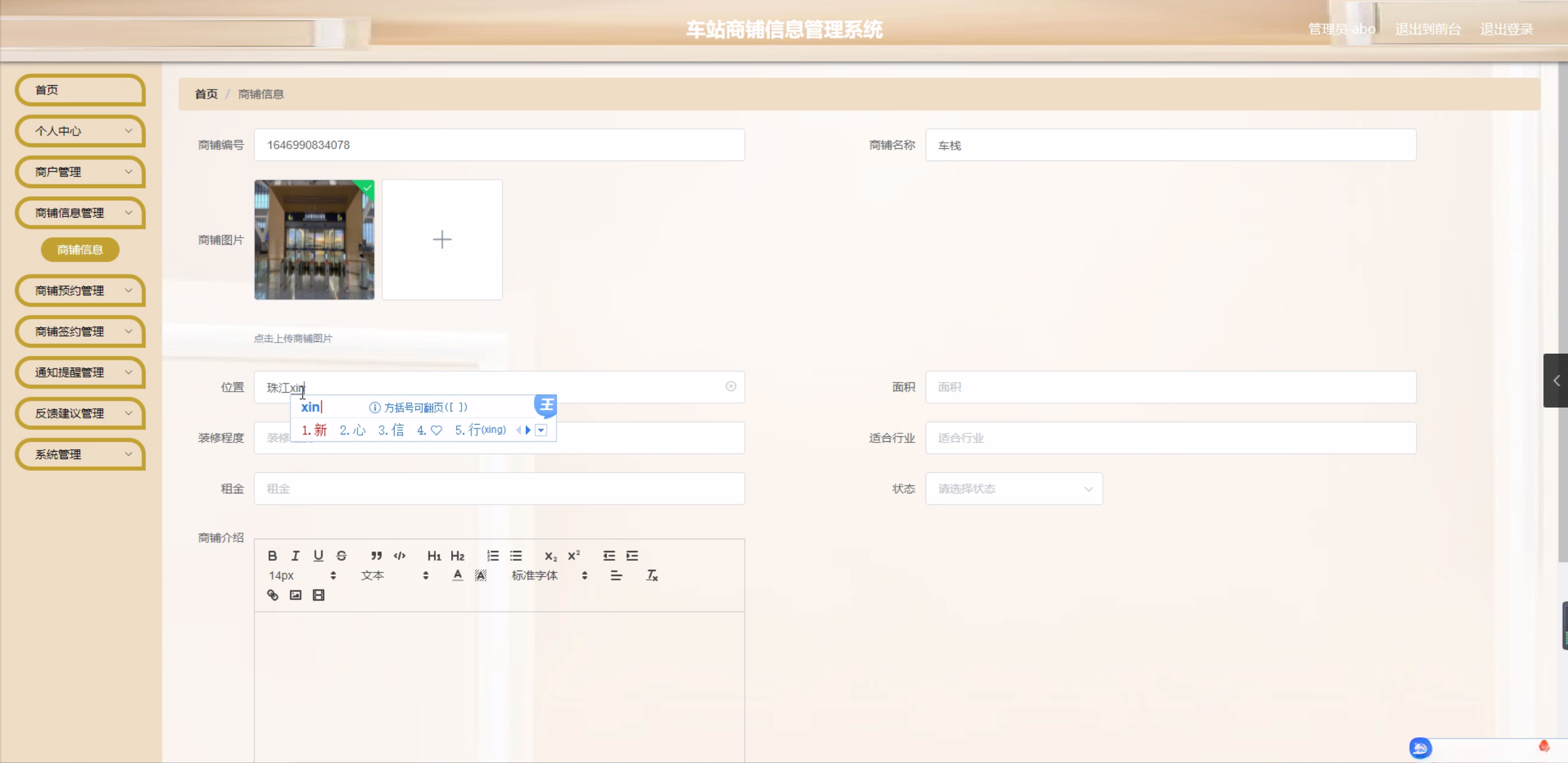Screen dimensions: 1568x763
Task: Toggle Heading 1 format
Action: [x=434, y=556]
